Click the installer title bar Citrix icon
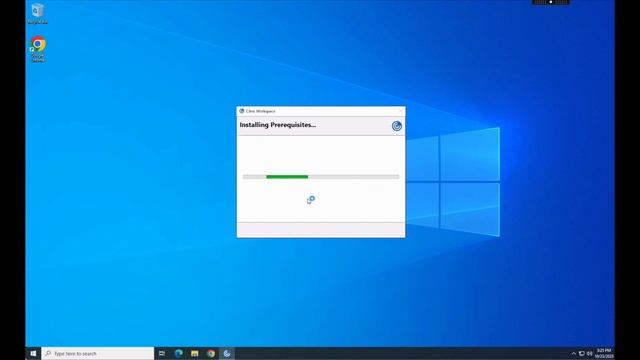Image resolution: width=640 pixels, height=360 pixels. pos(242,111)
